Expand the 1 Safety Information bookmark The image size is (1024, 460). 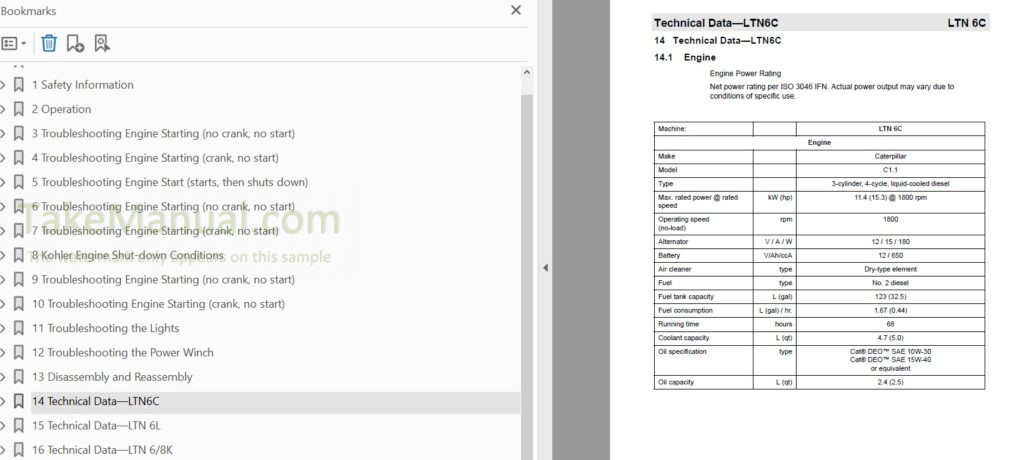tap(3, 85)
